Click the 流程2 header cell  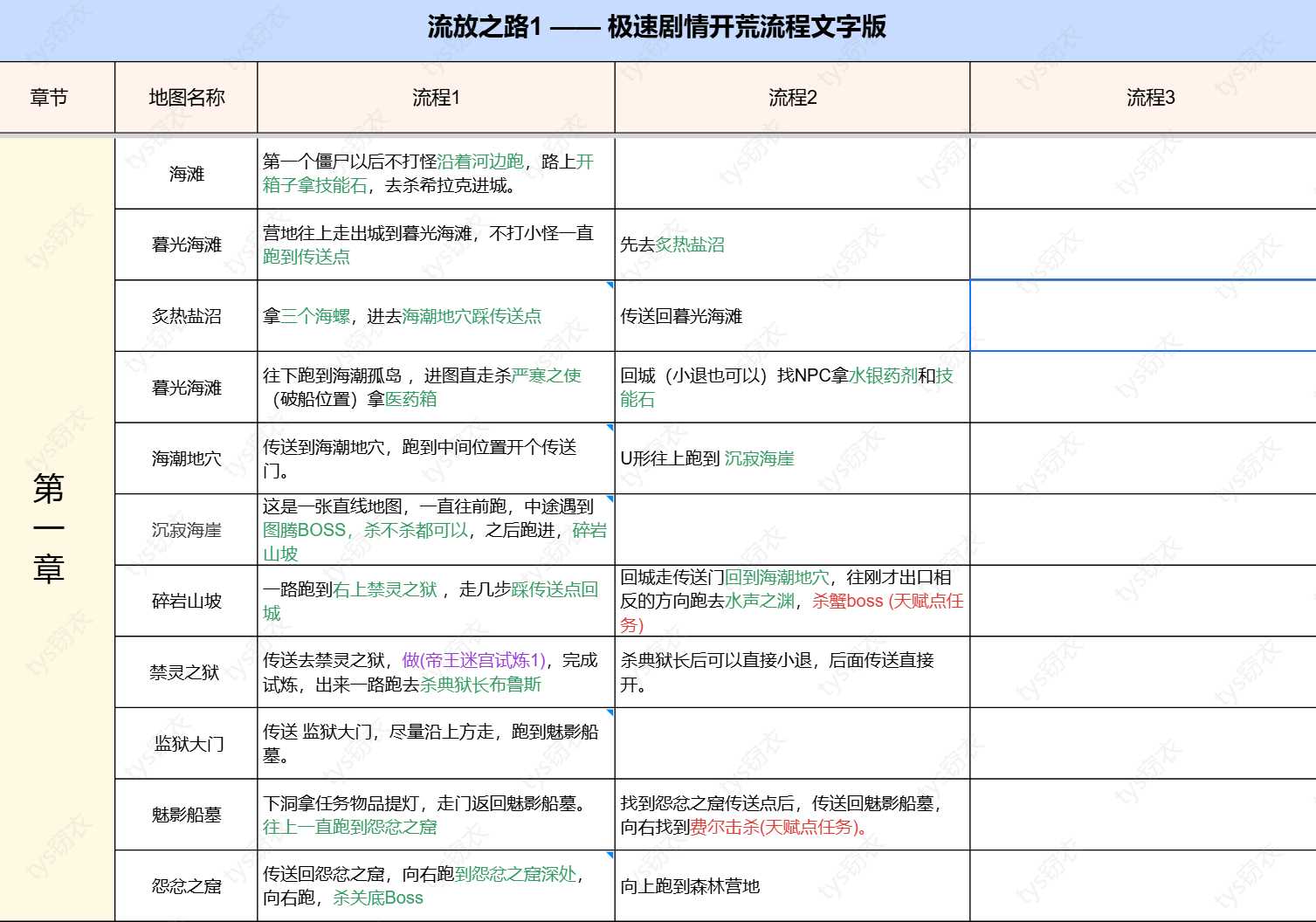coord(792,98)
